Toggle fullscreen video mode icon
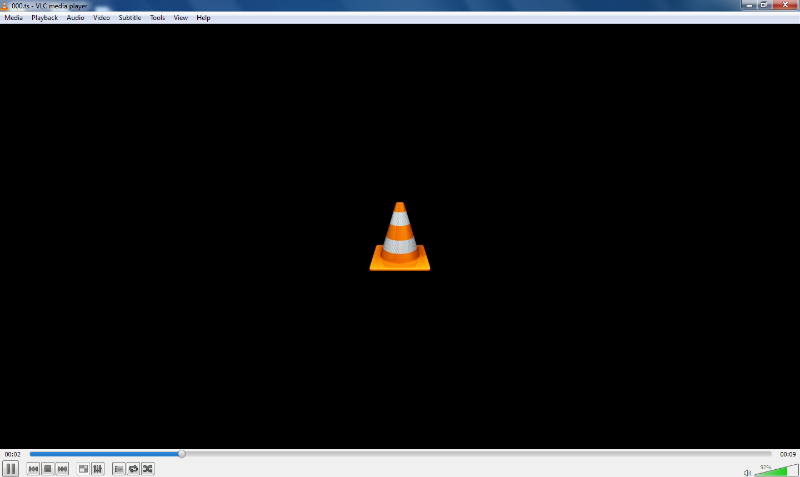 [83, 469]
